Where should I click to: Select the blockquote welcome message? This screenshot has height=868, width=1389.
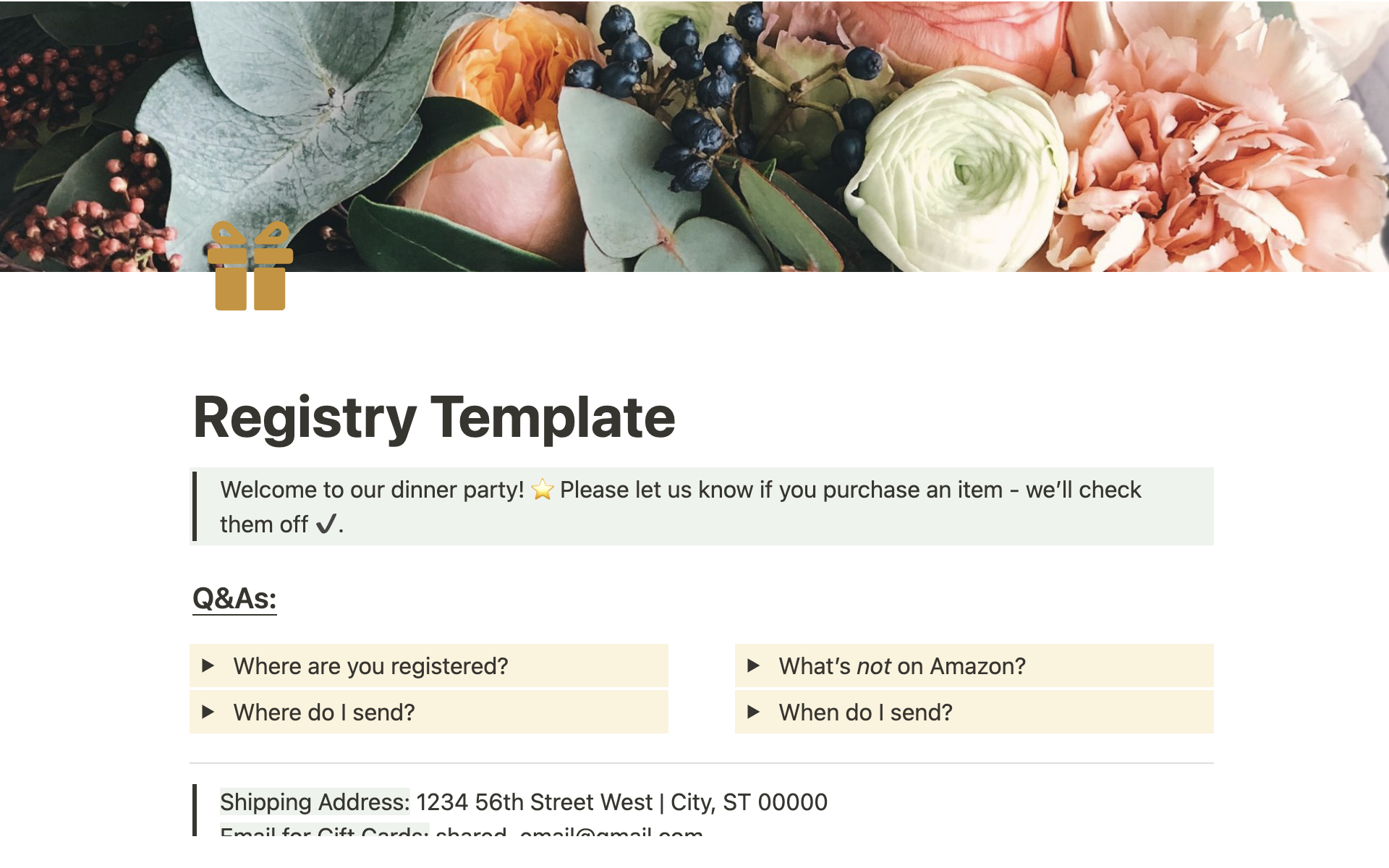(x=693, y=505)
